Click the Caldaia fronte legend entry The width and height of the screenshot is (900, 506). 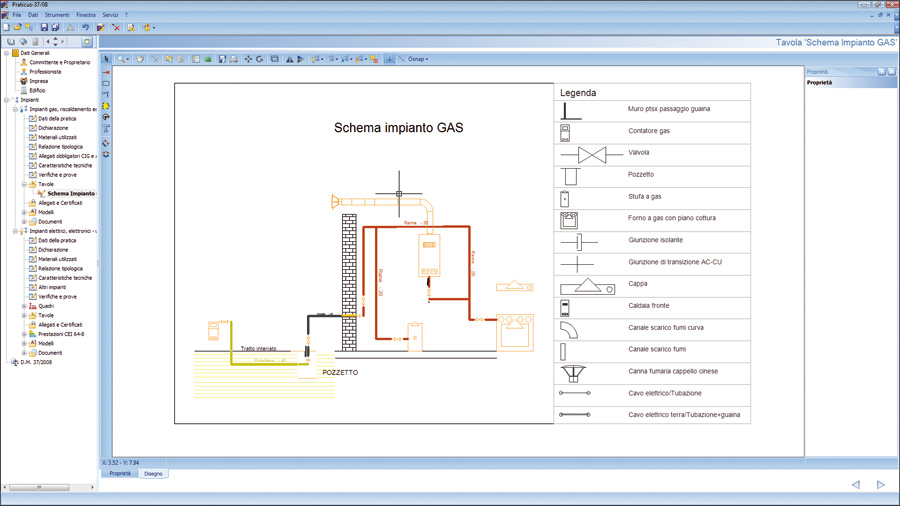pos(648,306)
